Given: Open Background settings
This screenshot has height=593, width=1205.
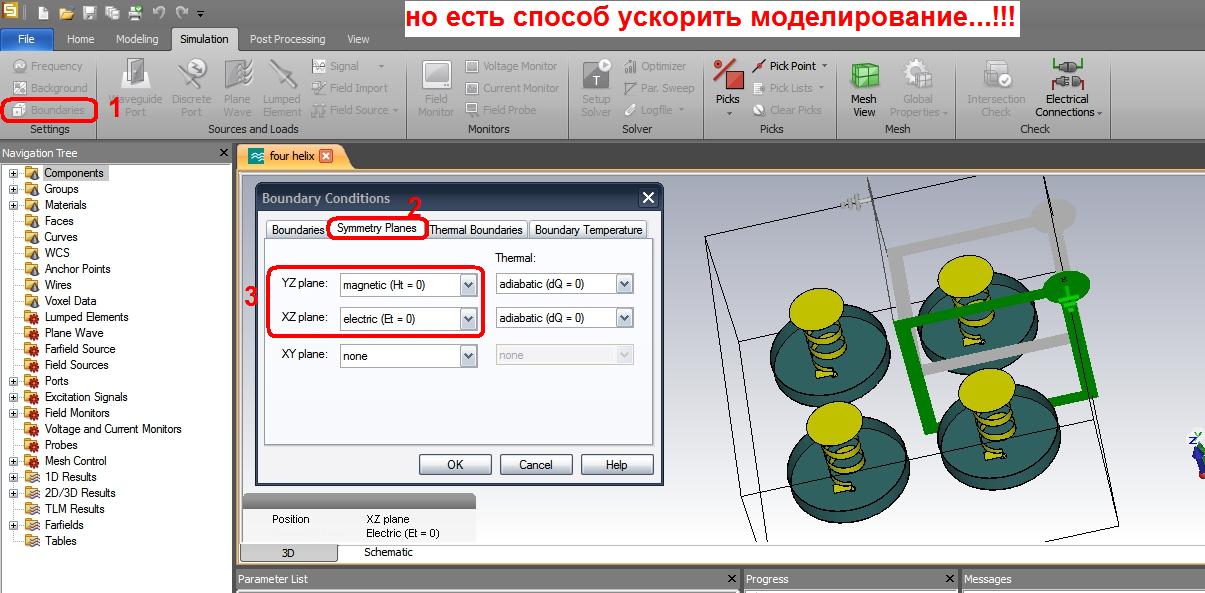Looking at the screenshot, I should click(x=49, y=88).
